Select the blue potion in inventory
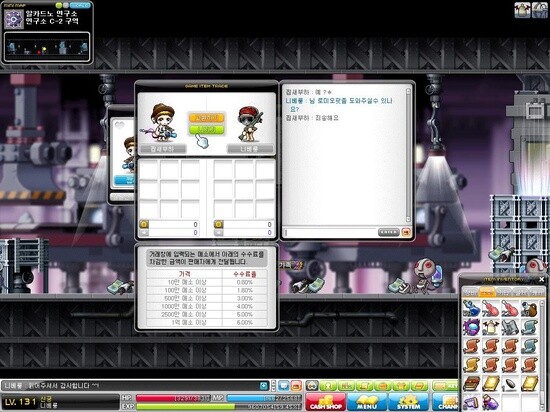 (x=471, y=309)
